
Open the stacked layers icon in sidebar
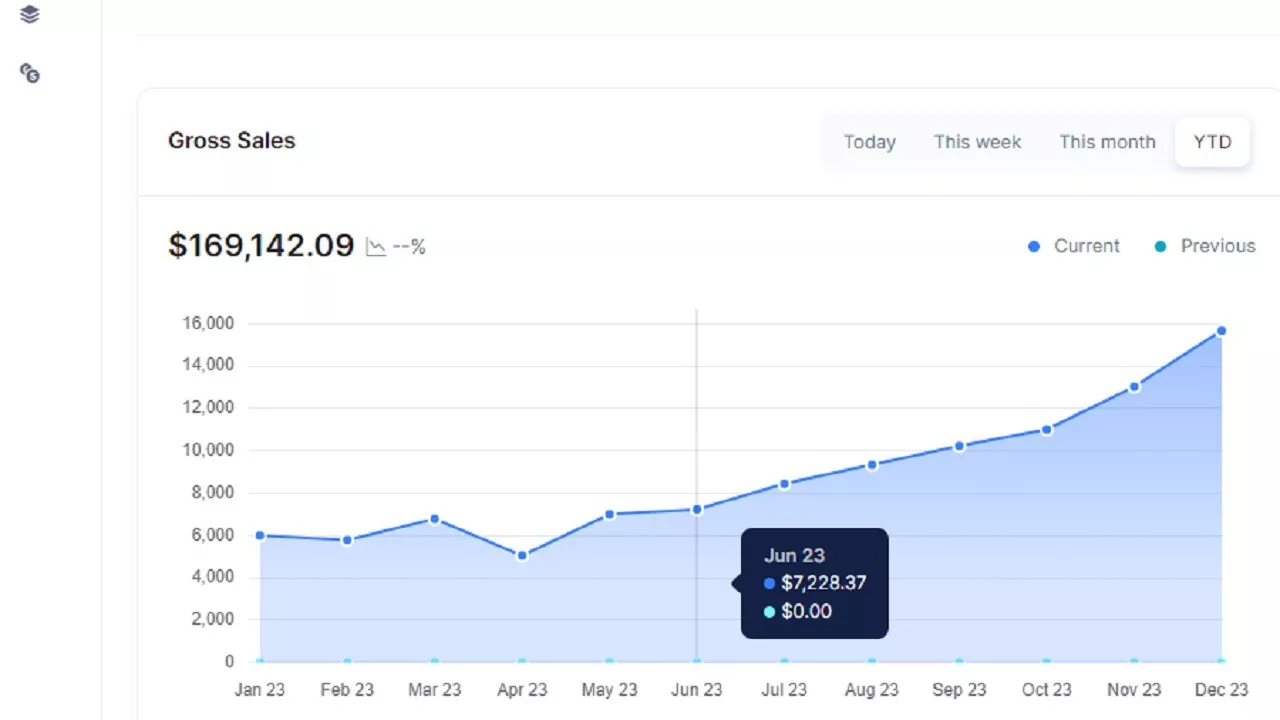[x=30, y=14]
